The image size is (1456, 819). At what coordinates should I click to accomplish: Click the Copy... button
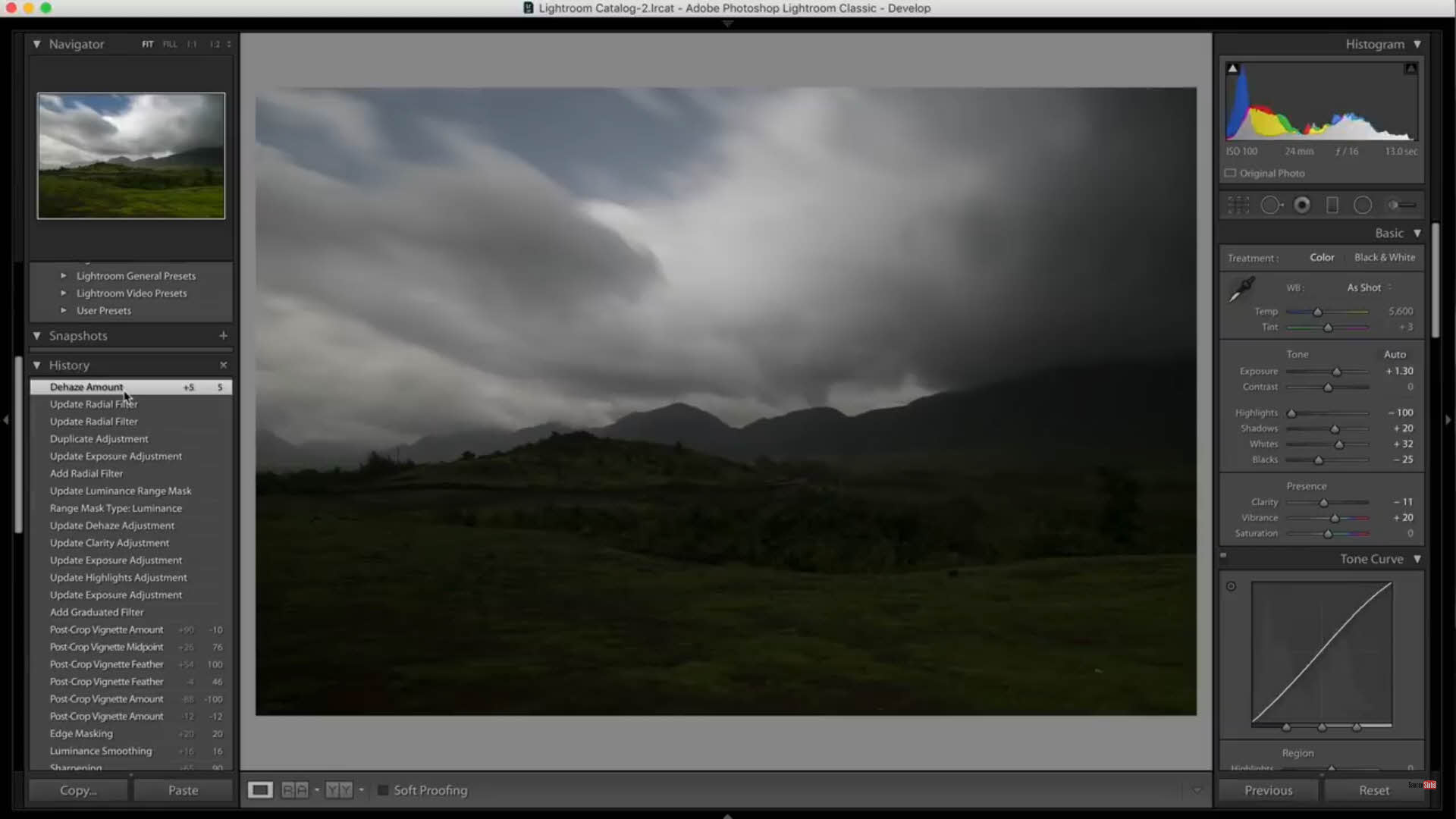(78, 790)
